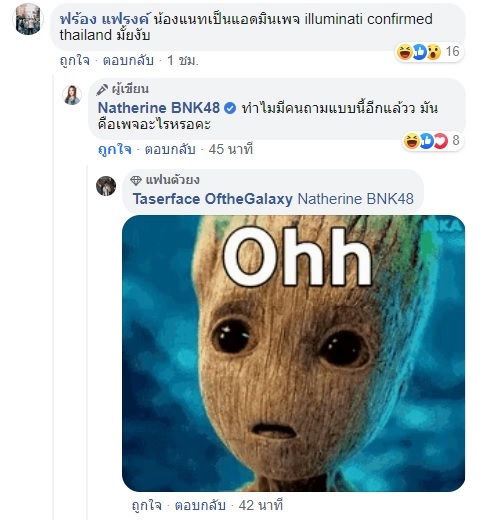Viewport: 500px width, 520px height.
Task: Reply to the first comment with ตอบกลับ
Action: [128, 60]
